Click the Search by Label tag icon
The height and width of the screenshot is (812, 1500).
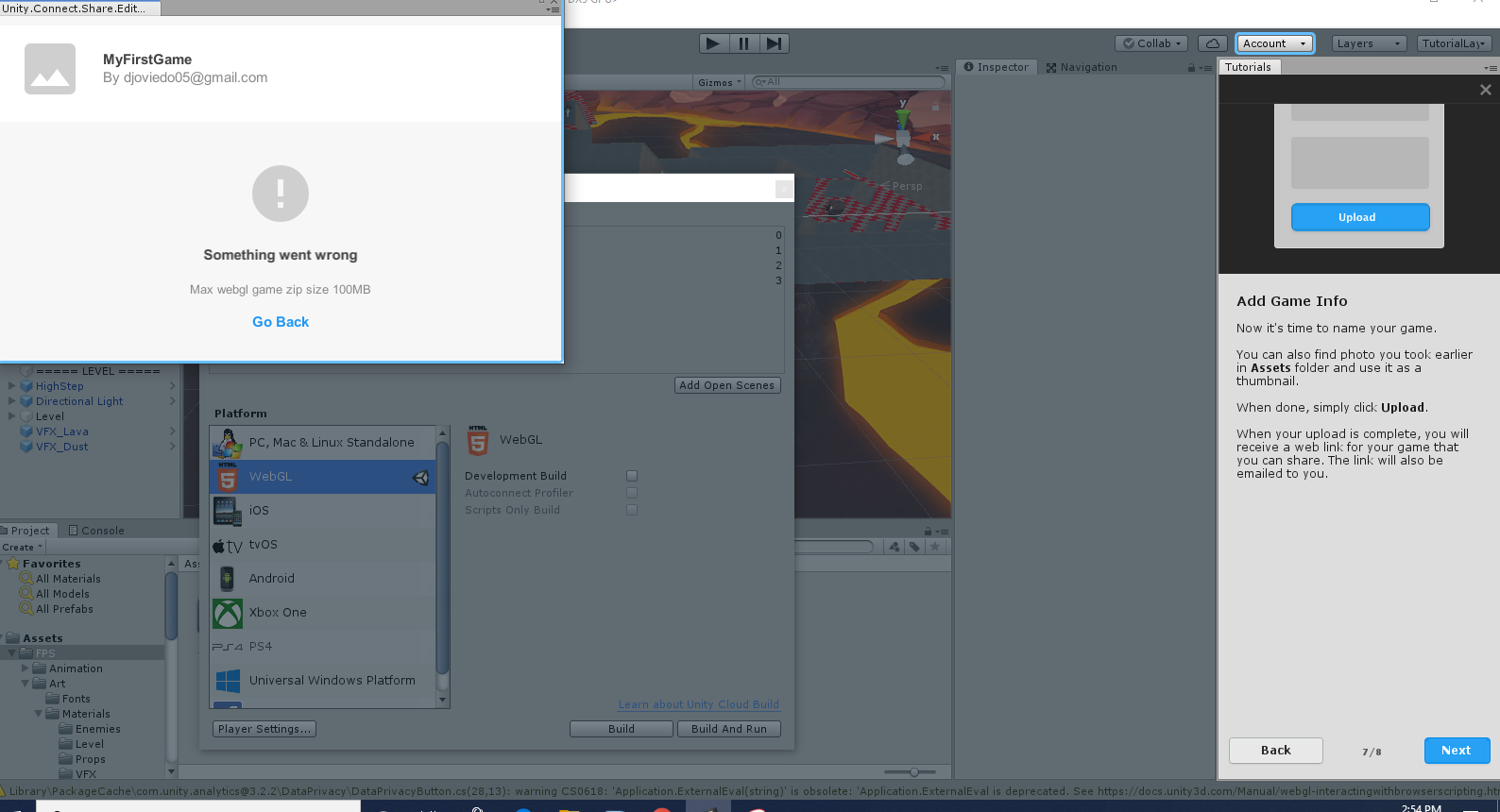(914, 547)
